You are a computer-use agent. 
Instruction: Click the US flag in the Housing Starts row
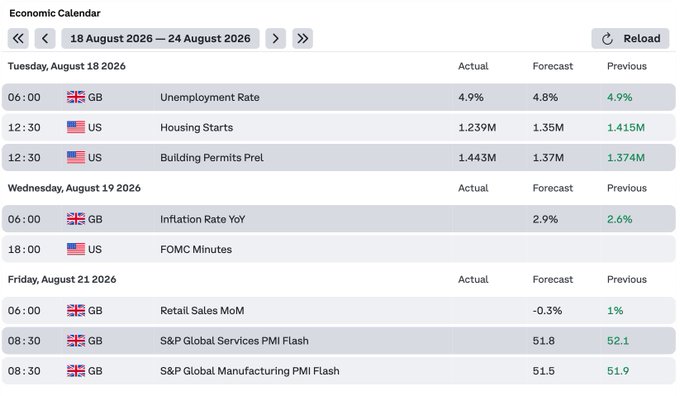76,128
